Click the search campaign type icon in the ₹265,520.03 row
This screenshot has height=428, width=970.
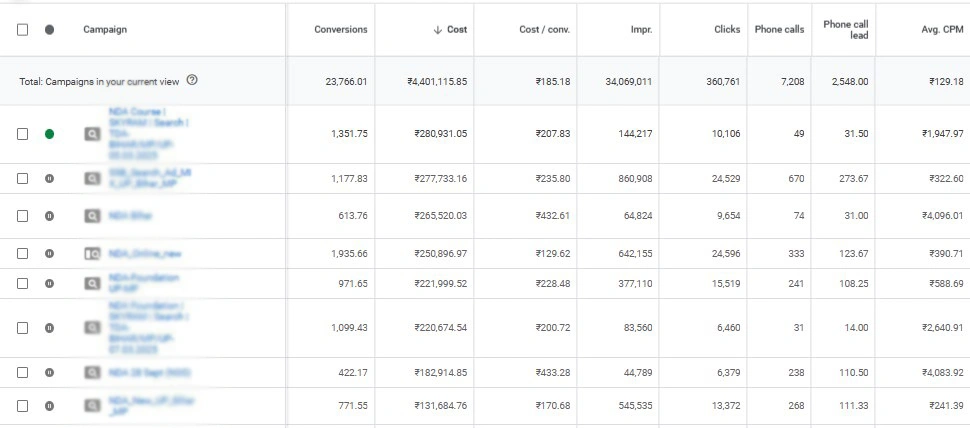(x=92, y=215)
